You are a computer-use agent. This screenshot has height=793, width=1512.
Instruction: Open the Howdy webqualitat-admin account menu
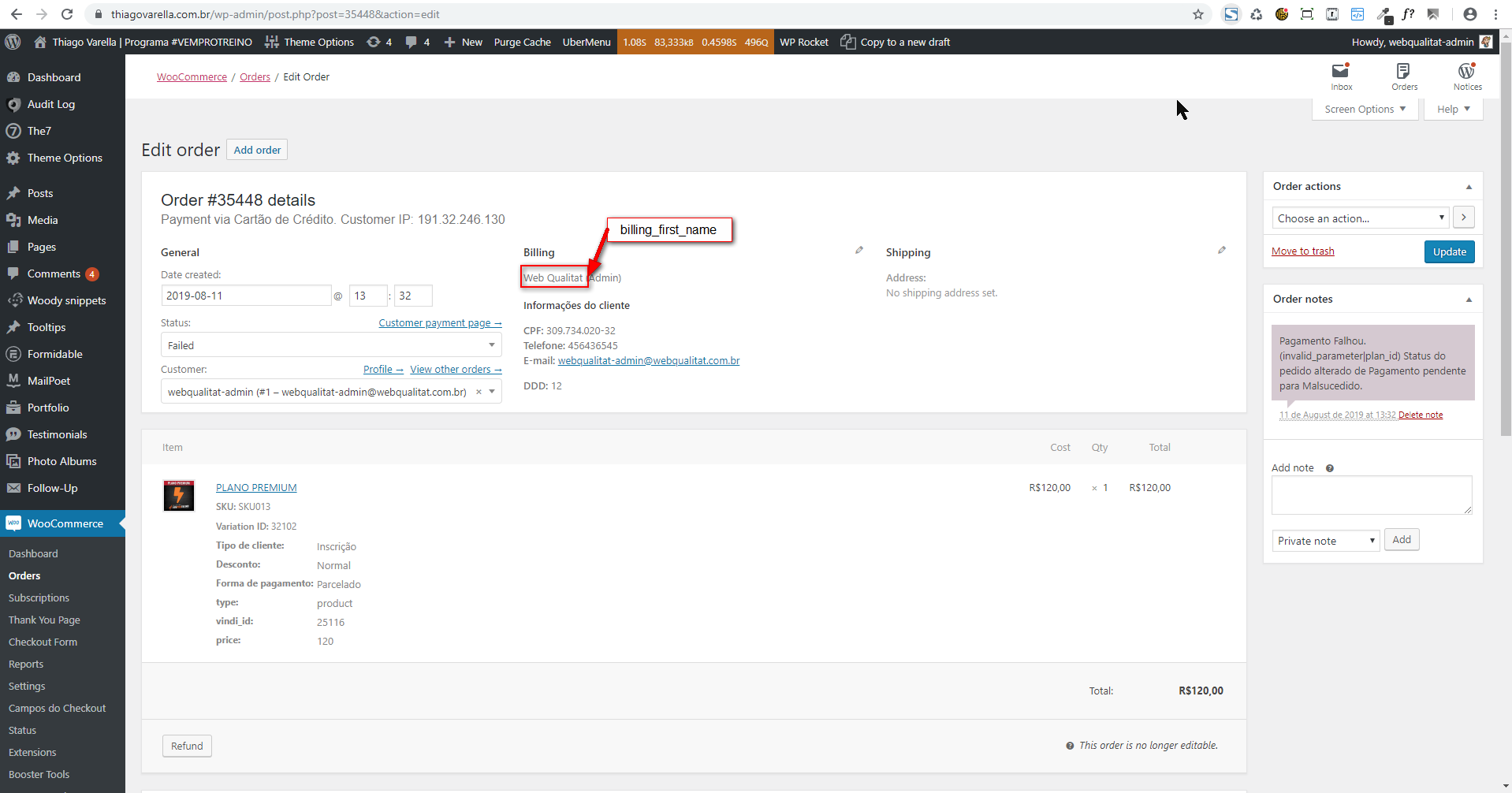[x=1421, y=42]
